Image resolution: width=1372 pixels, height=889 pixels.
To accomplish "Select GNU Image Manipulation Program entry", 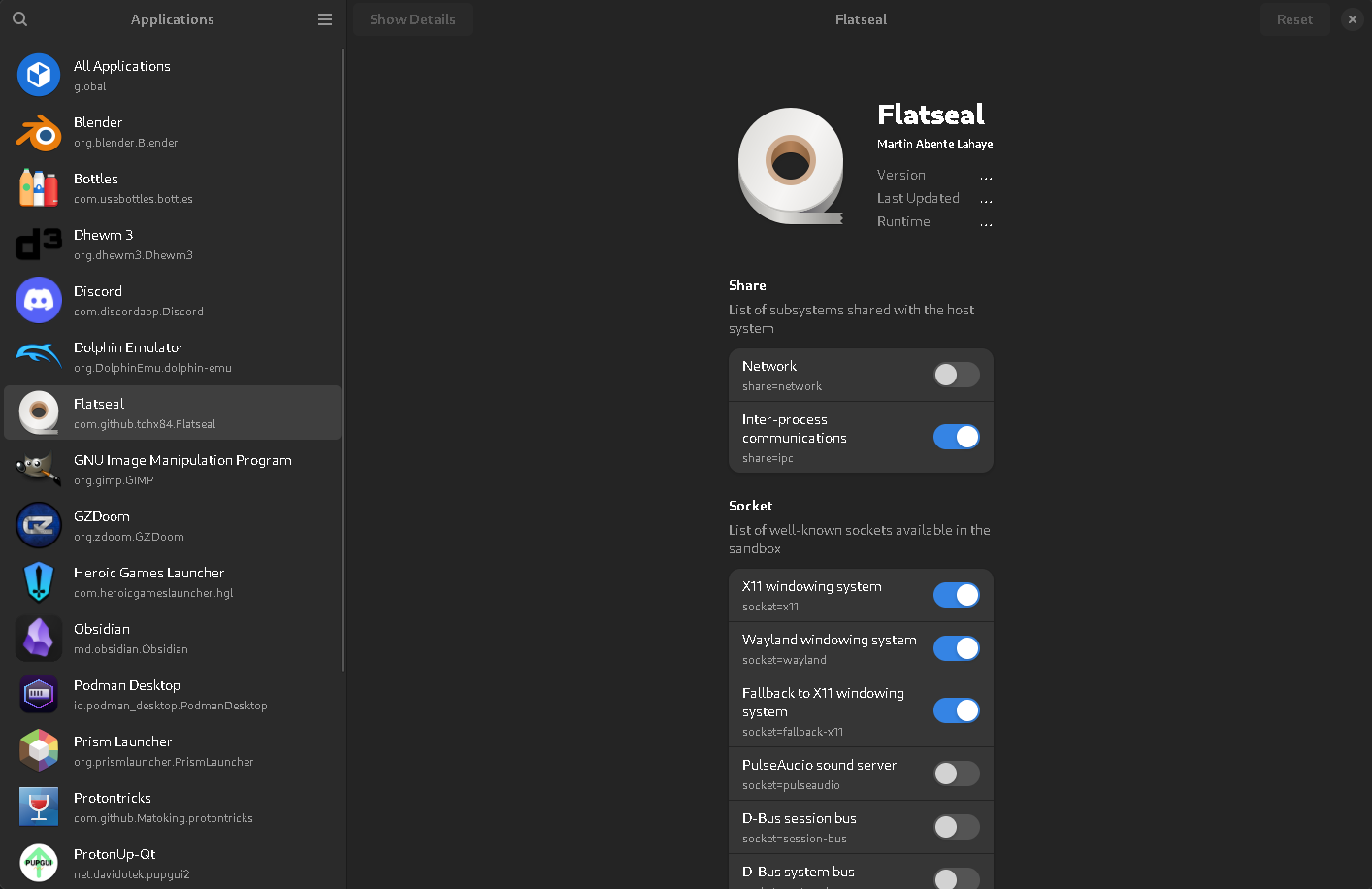I will (x=173, y=469).
